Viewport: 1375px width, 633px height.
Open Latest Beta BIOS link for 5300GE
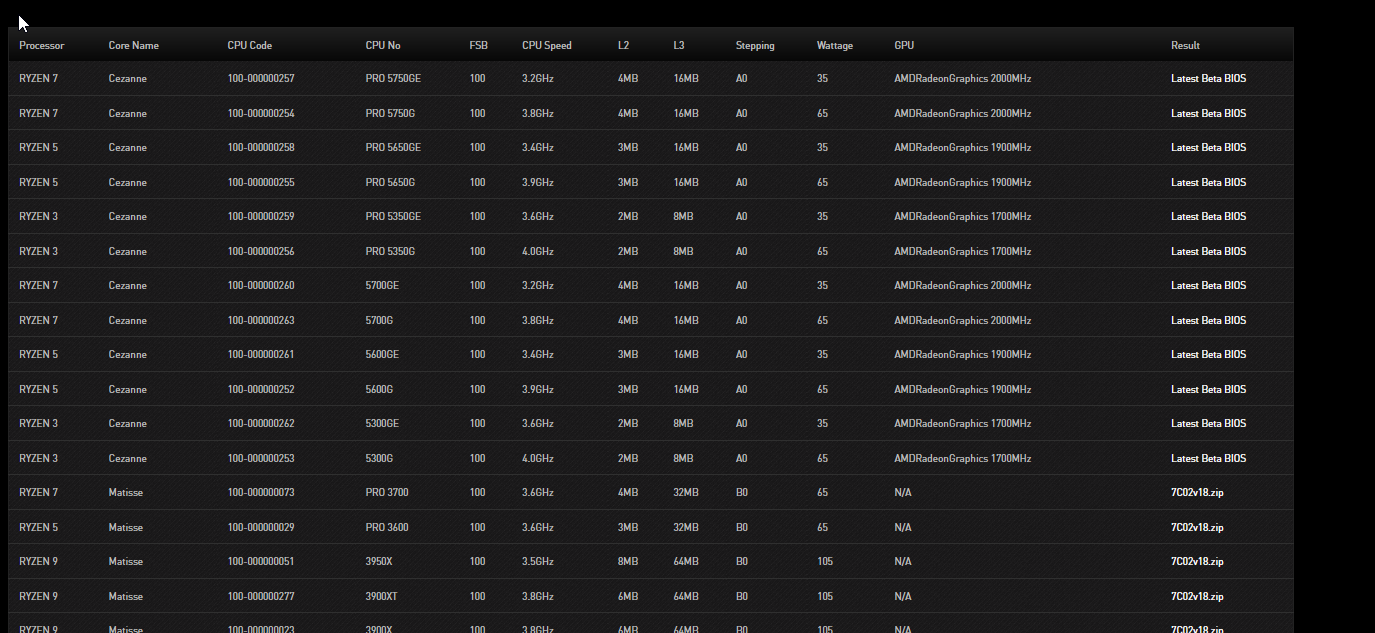click(1208, 424)
